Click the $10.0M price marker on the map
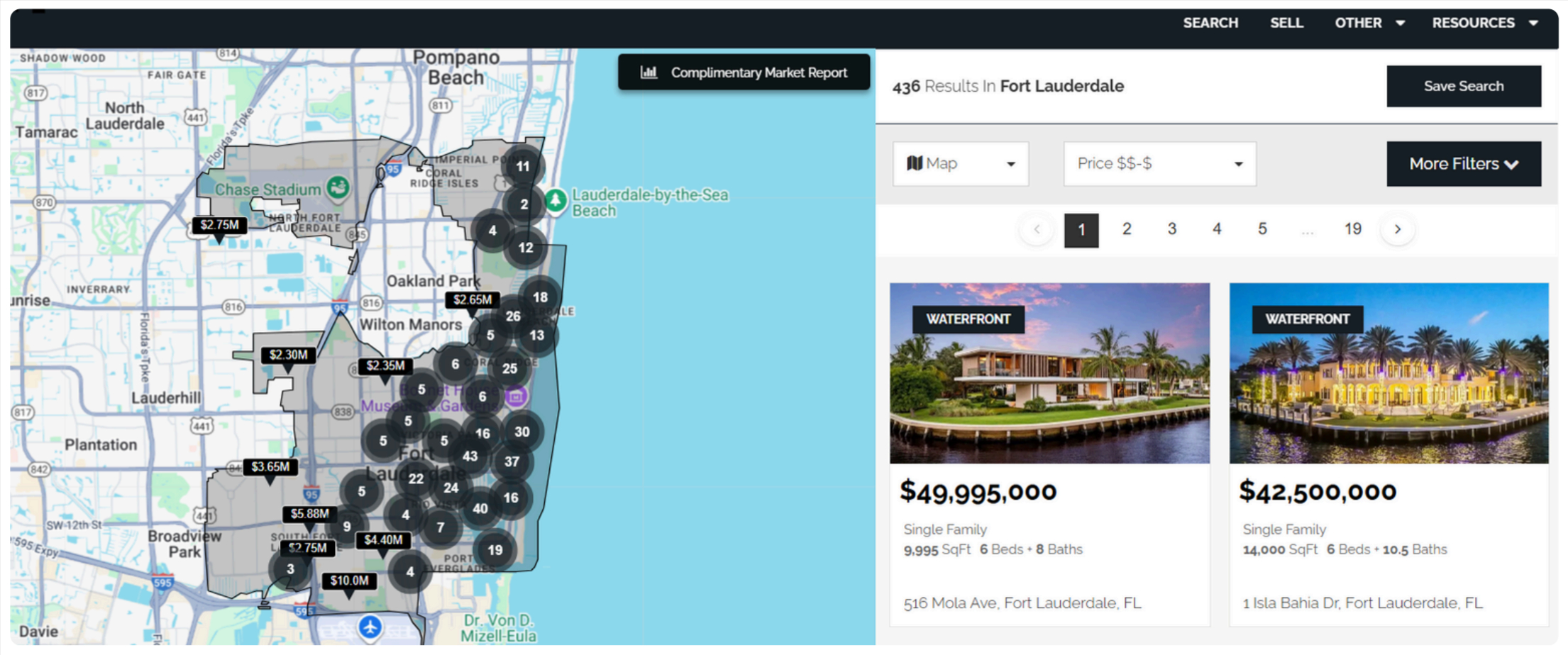Screen dimensions: 1568x655 [349, 581]
